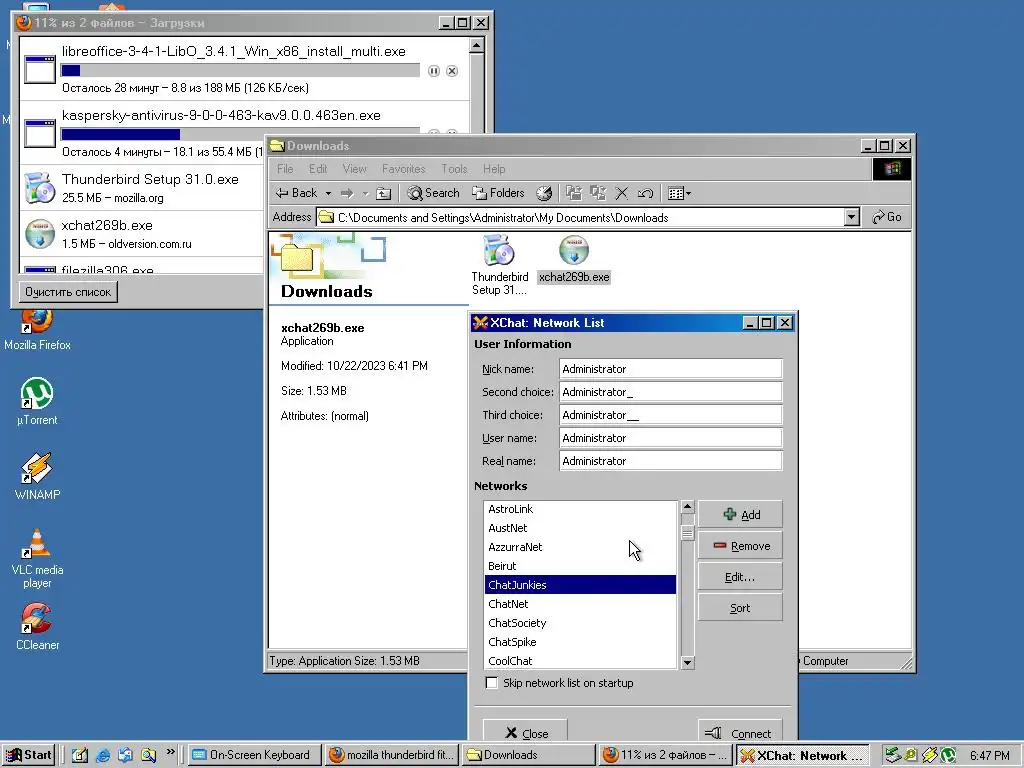This screenshot has width=1024, height=768.
Task: Click Search in the Explorer toolbar
Action: pyautogui.click(x=434, y=193)
